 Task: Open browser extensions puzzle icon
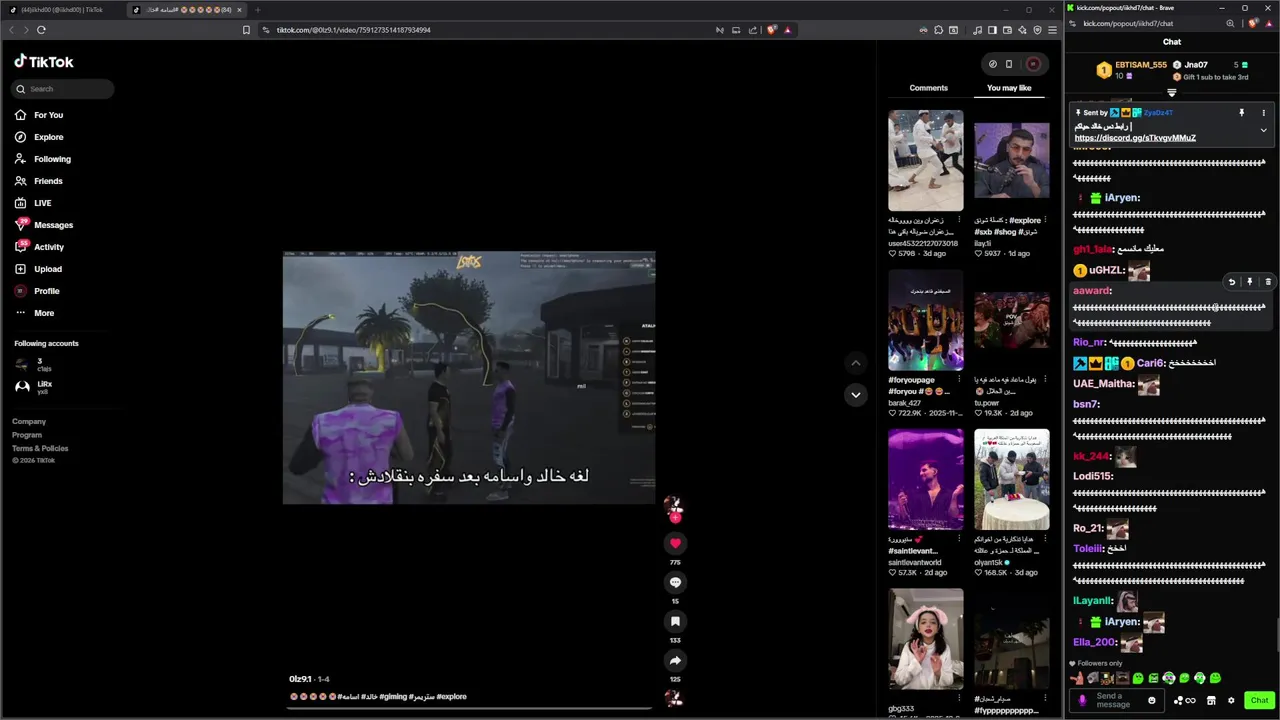[939, 30]
